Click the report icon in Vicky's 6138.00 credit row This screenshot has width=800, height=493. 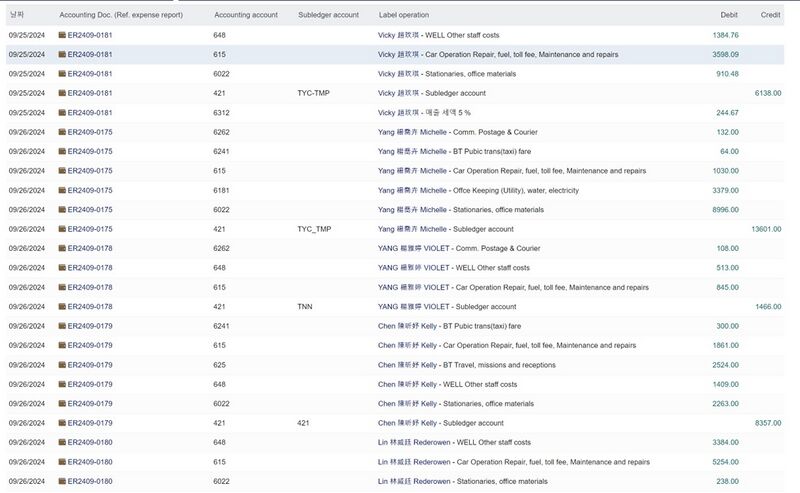62,93
